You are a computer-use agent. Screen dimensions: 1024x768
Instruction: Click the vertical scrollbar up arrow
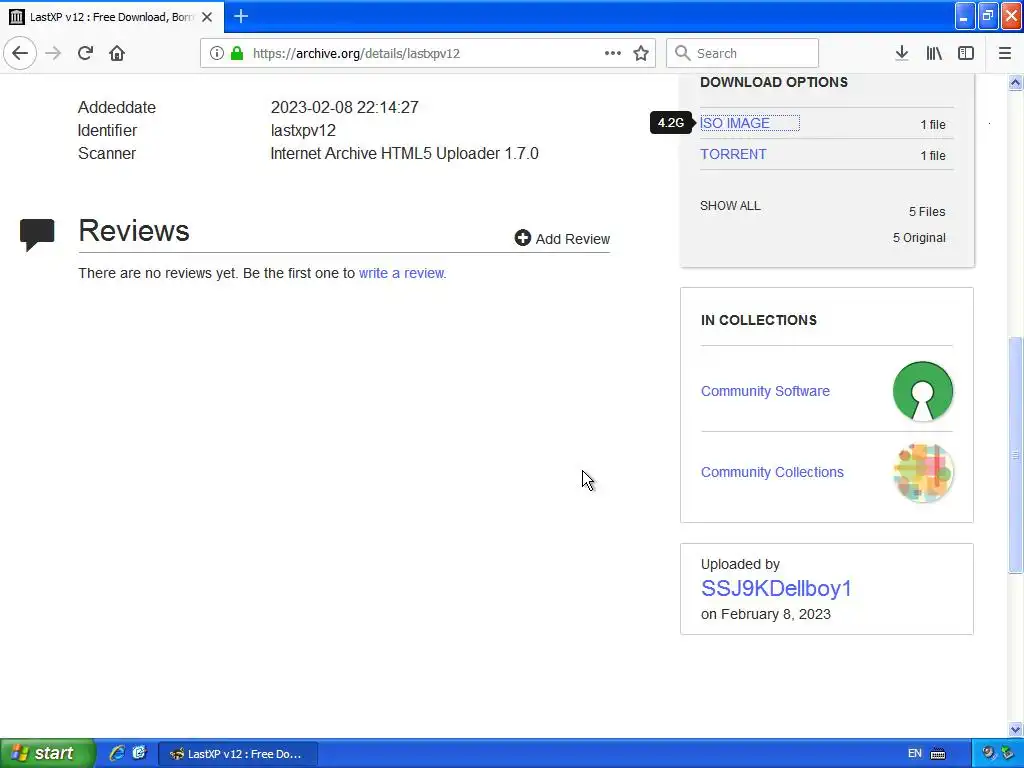click(x=1016, y=82)
